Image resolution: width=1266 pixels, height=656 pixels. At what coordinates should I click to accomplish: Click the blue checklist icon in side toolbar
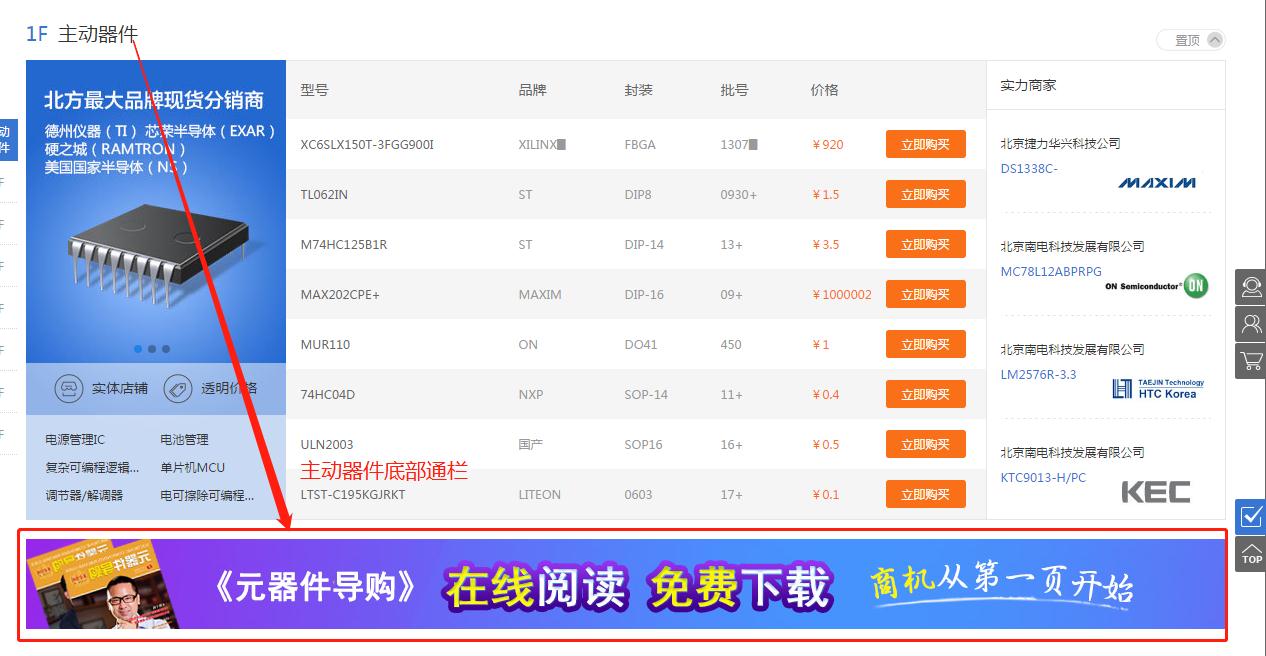click(x=1251, y=516)
